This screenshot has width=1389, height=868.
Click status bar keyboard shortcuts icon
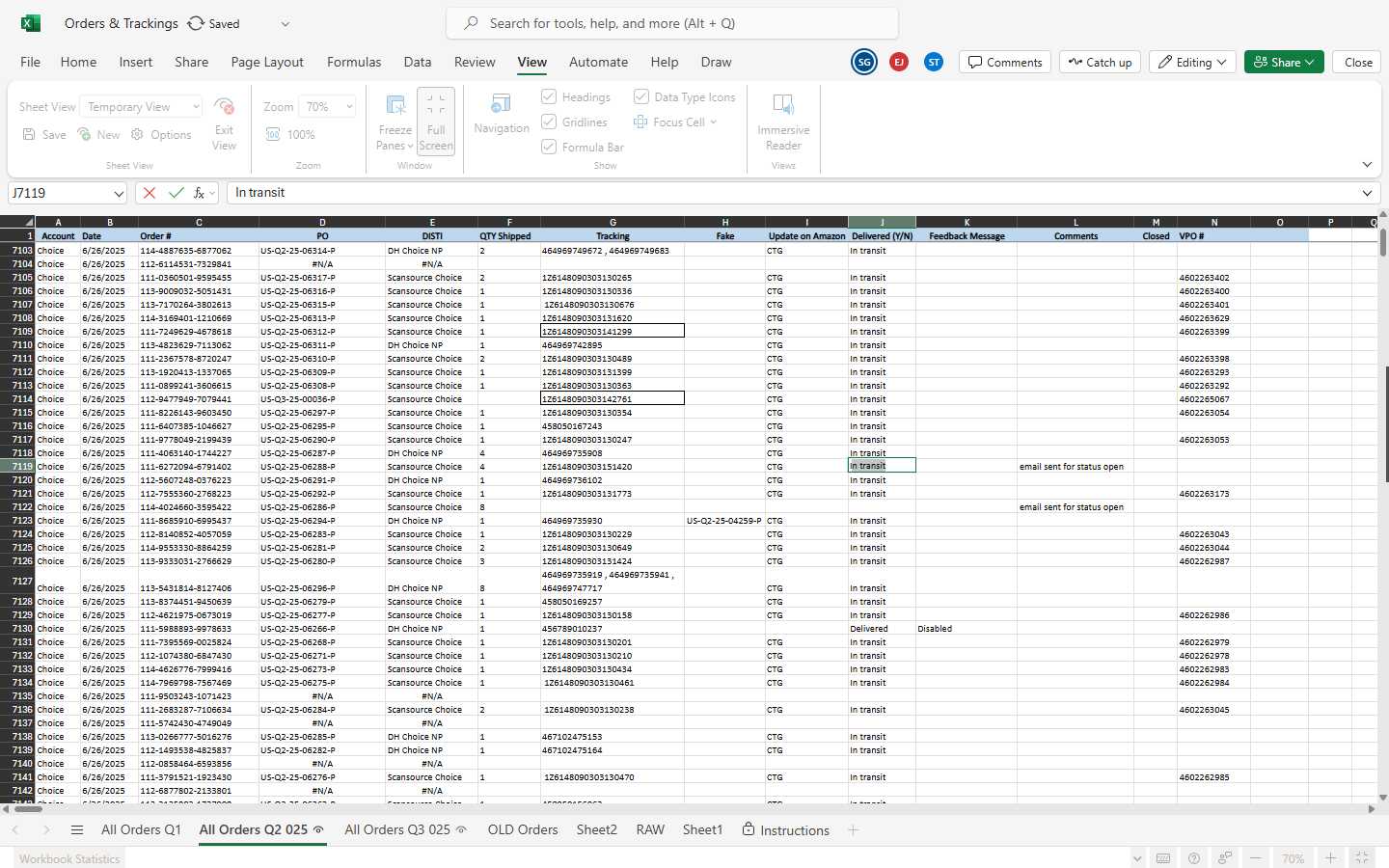1163,858
